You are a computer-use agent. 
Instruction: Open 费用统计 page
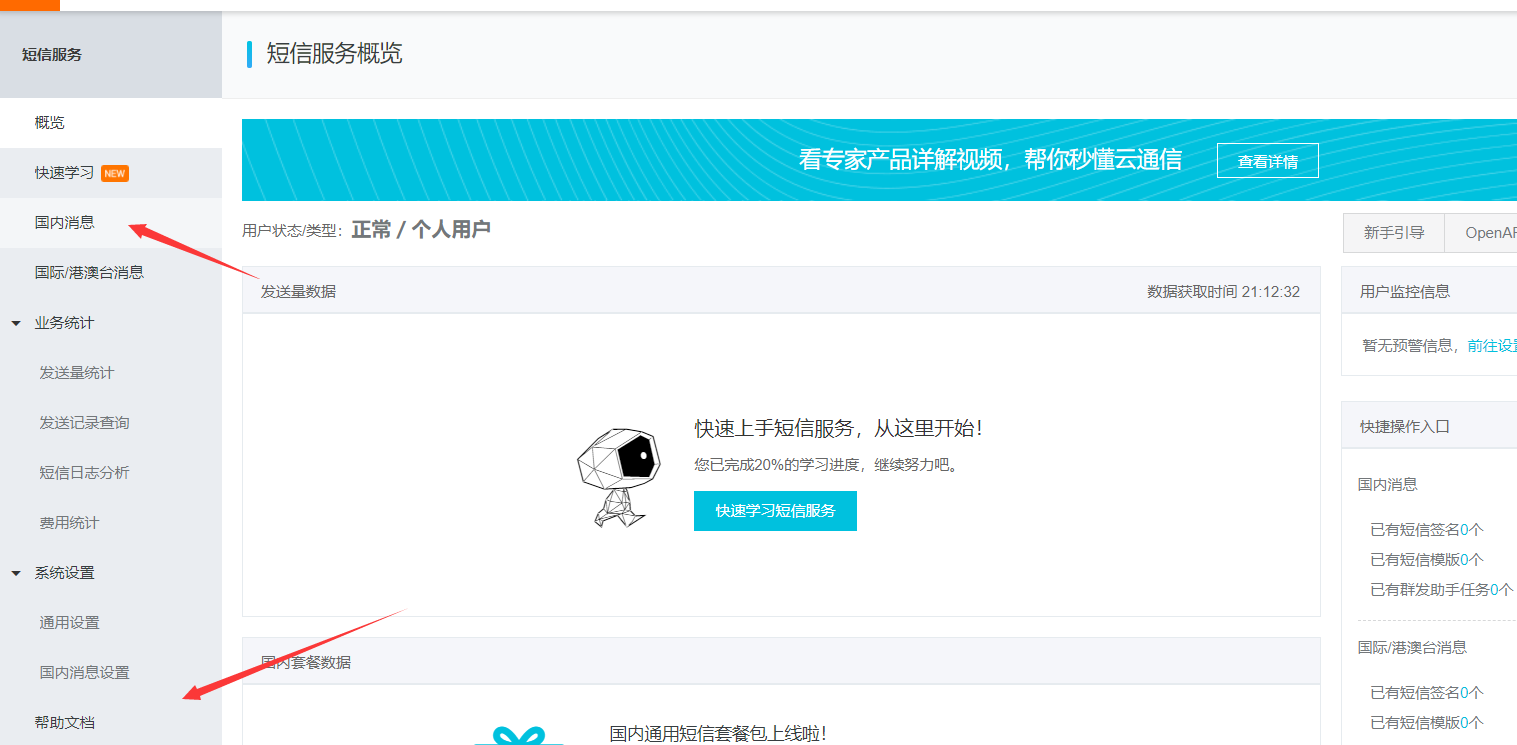tap(70, 523)
